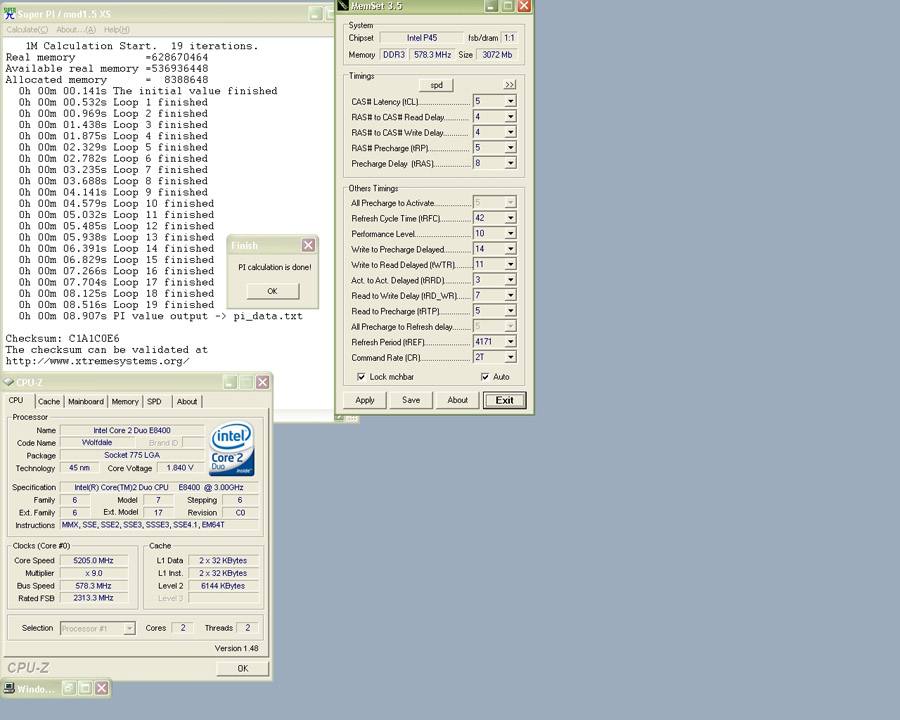Viewport: 900px width, 720px height.
Task: Close the MemSet 3.5 window
Action: [x=524, y=6]
